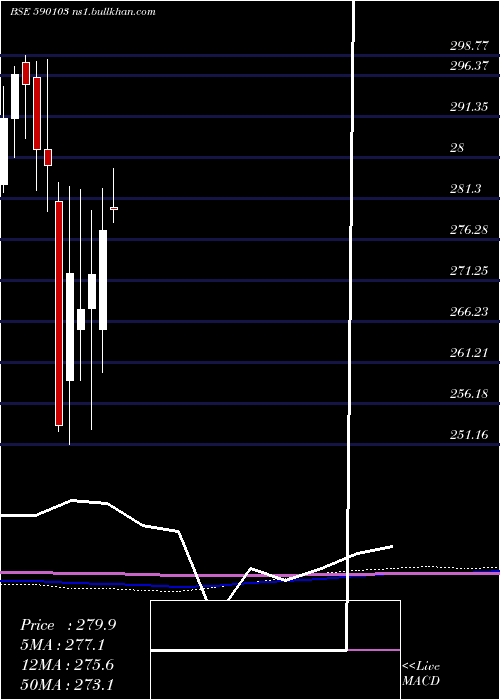The height and width of the screenshot is (700, 500).
Task: Click the 271.25 price axis label
Action: 469,271
